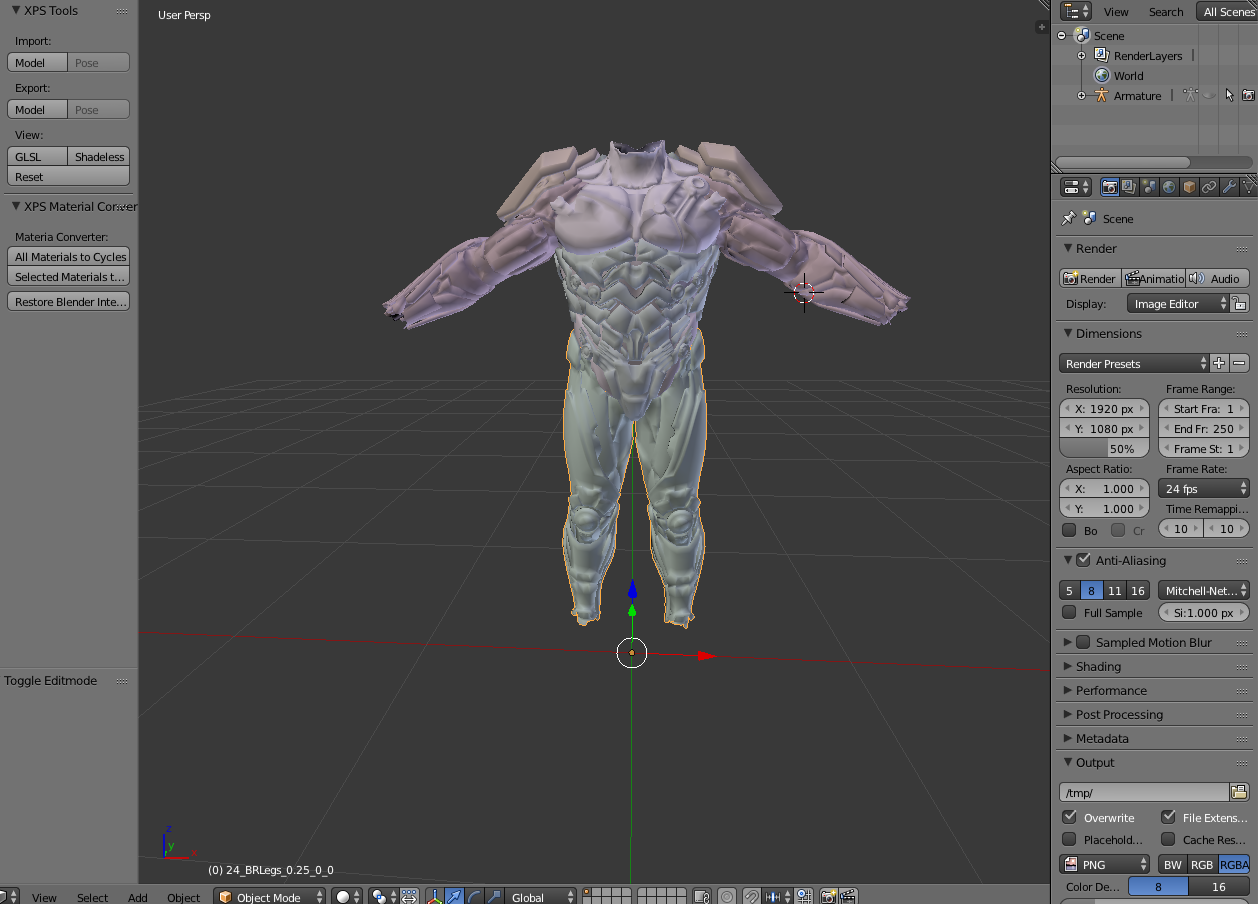This screenshot has height=904, width=1258.
Task: Toggle the Overwrite checkbox
Action: click(1069, 817)
